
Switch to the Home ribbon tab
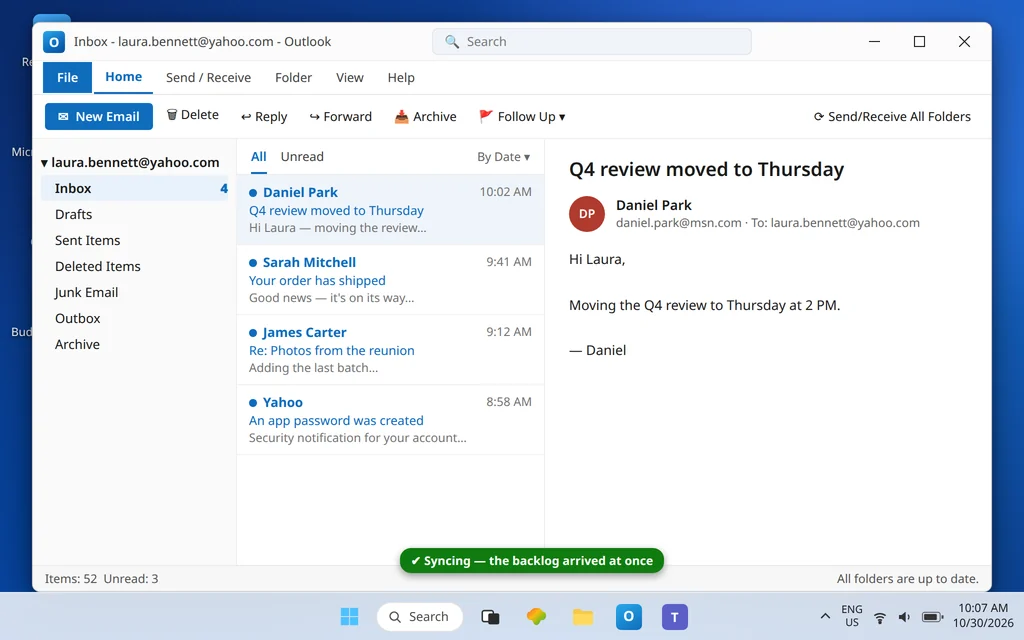(x=123, y=77)
